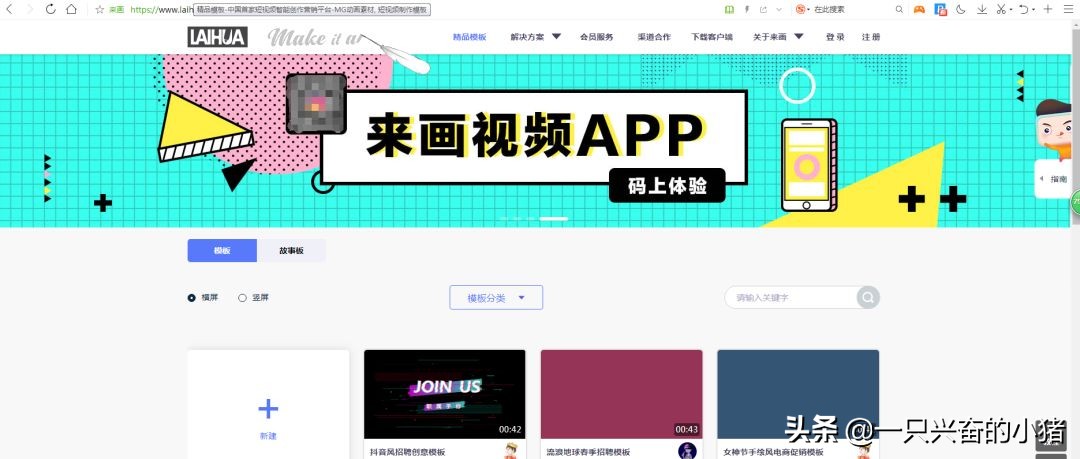The height and width of the screenshot is (459, 1080).
Task: Click the blue P extension icon
Action: [940, 9]
